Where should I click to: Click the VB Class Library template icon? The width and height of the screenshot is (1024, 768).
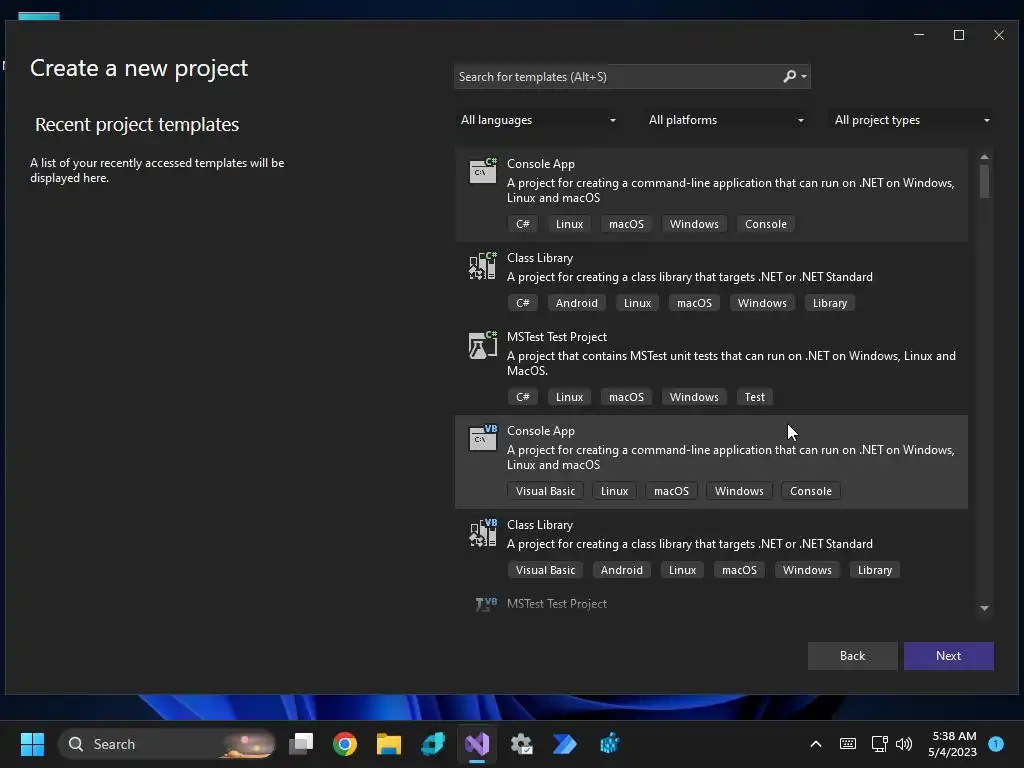pos(483,532)
